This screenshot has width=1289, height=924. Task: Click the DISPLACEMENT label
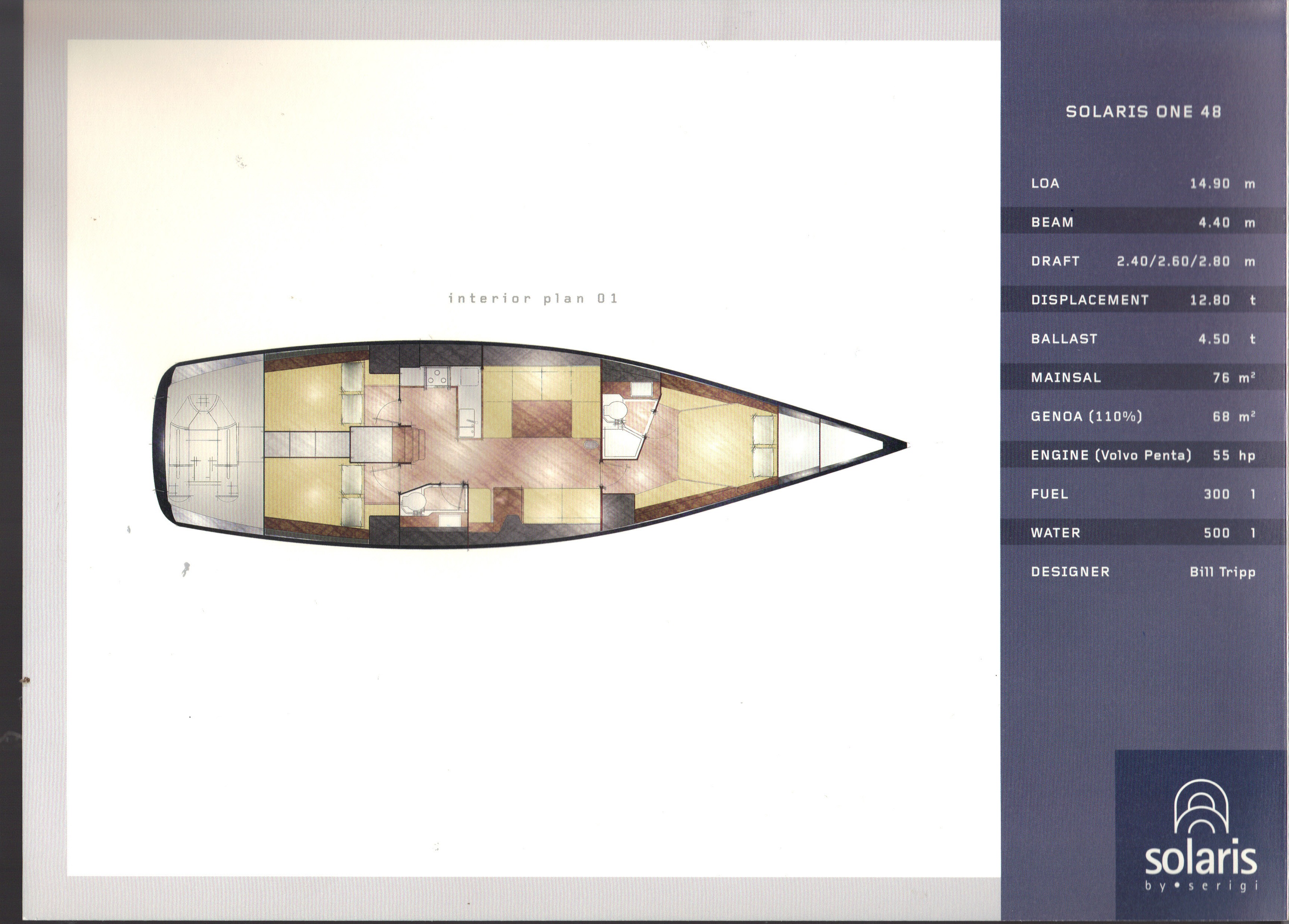pyautogui.click(x=1090, y=299)
